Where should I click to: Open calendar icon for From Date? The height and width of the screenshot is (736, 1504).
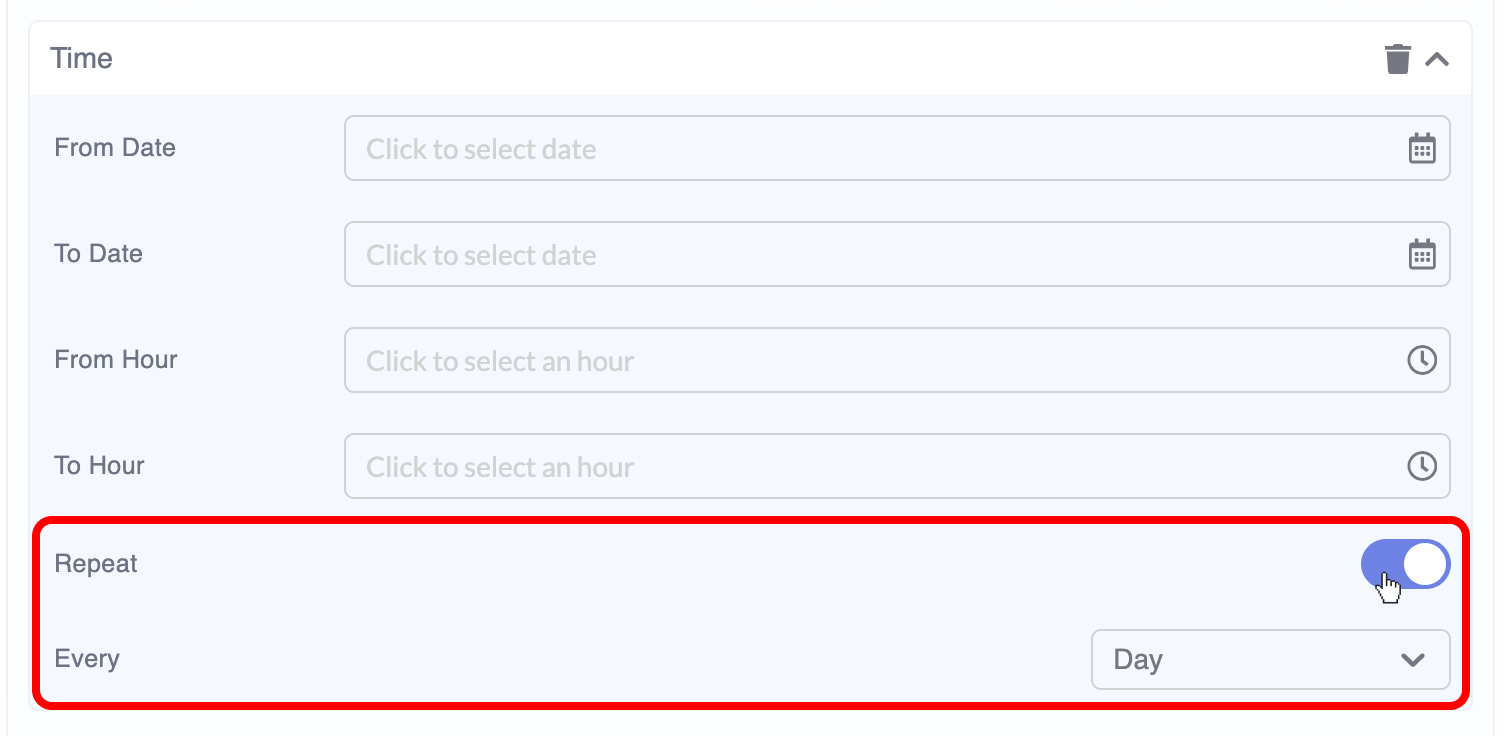[1421, 149]
